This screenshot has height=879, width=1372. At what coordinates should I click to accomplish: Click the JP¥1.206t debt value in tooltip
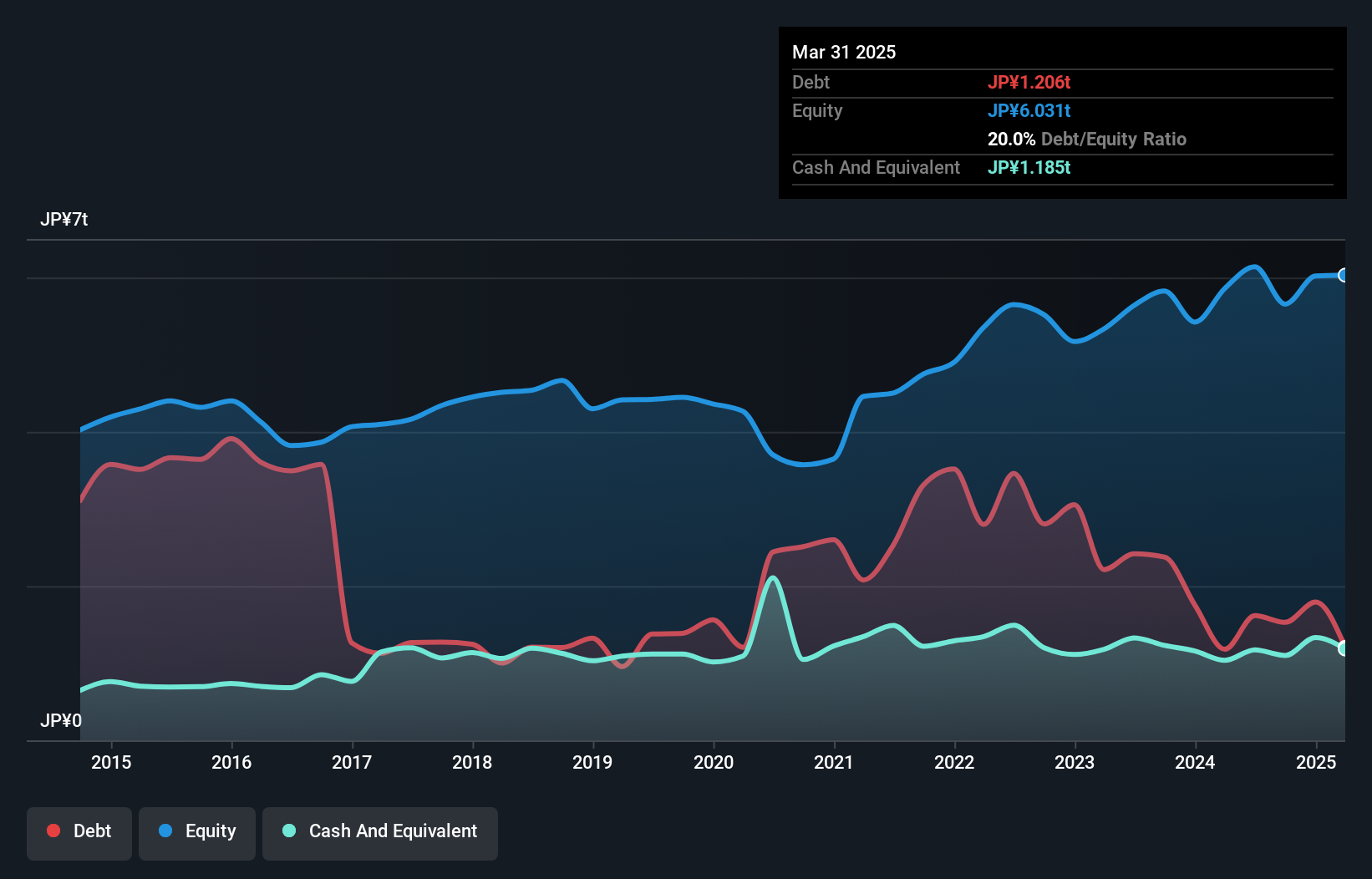click(1029, 83)
